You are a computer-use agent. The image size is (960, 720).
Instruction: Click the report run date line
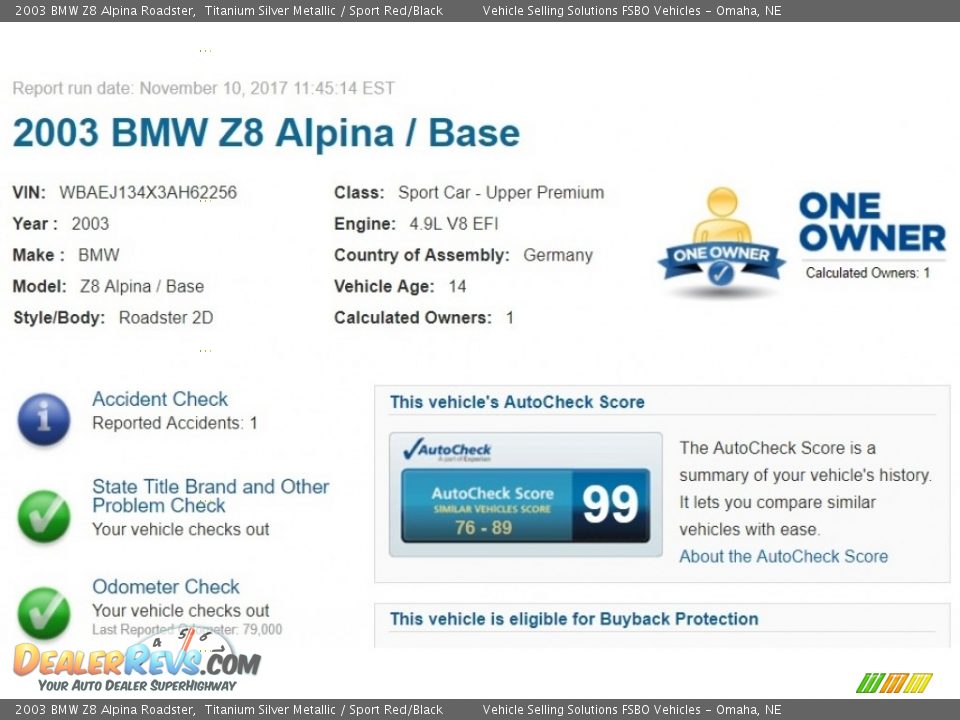point(203,88)
